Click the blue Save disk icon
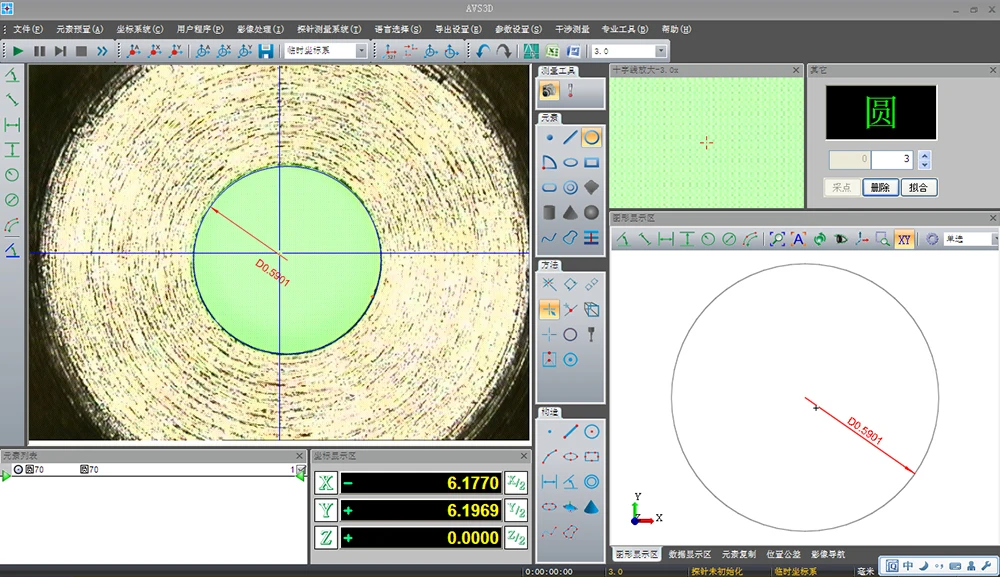Viewport: 1000px width, 577px height. 266,51
